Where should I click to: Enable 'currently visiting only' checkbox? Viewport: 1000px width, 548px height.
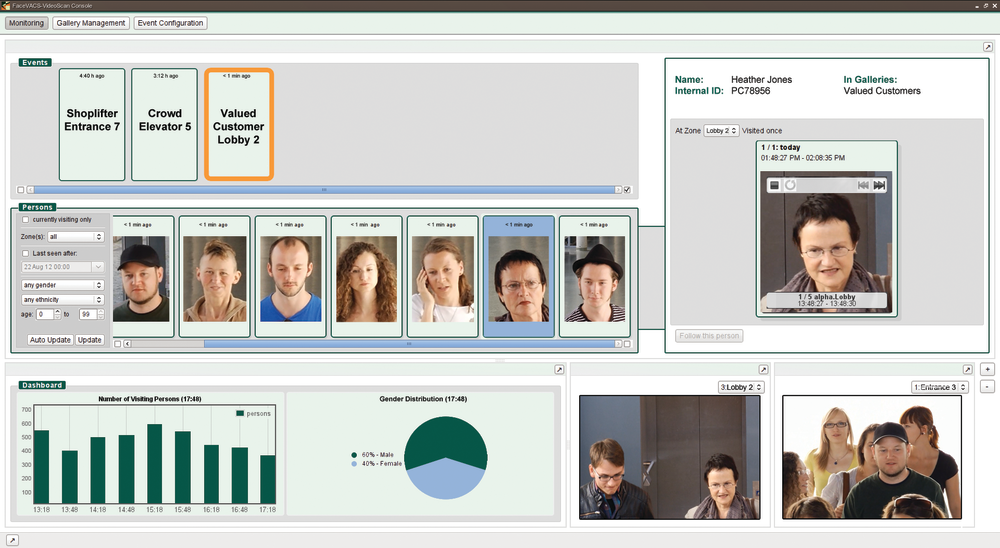[25, 219]
